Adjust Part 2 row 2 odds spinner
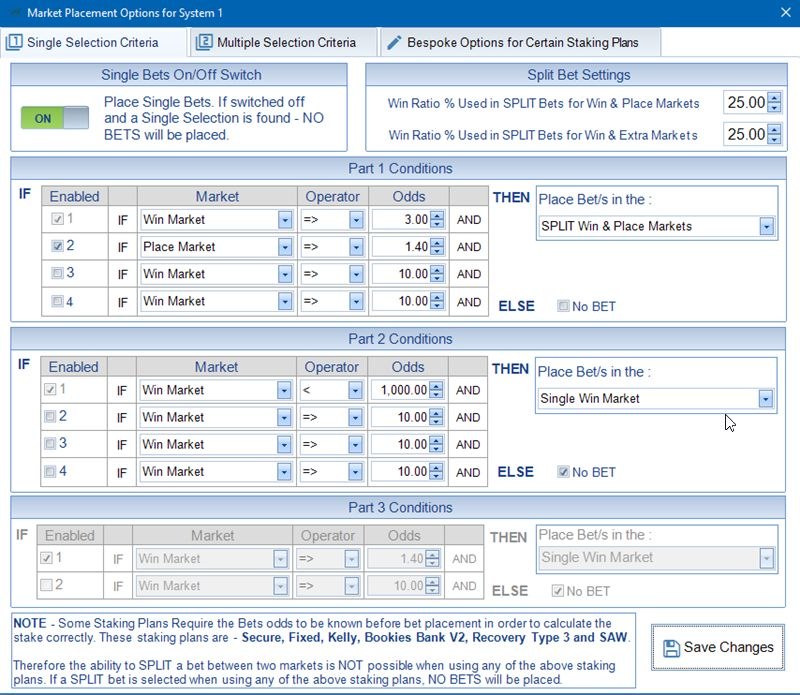Viewport: 800px width, 695px height. coord(436,417)
